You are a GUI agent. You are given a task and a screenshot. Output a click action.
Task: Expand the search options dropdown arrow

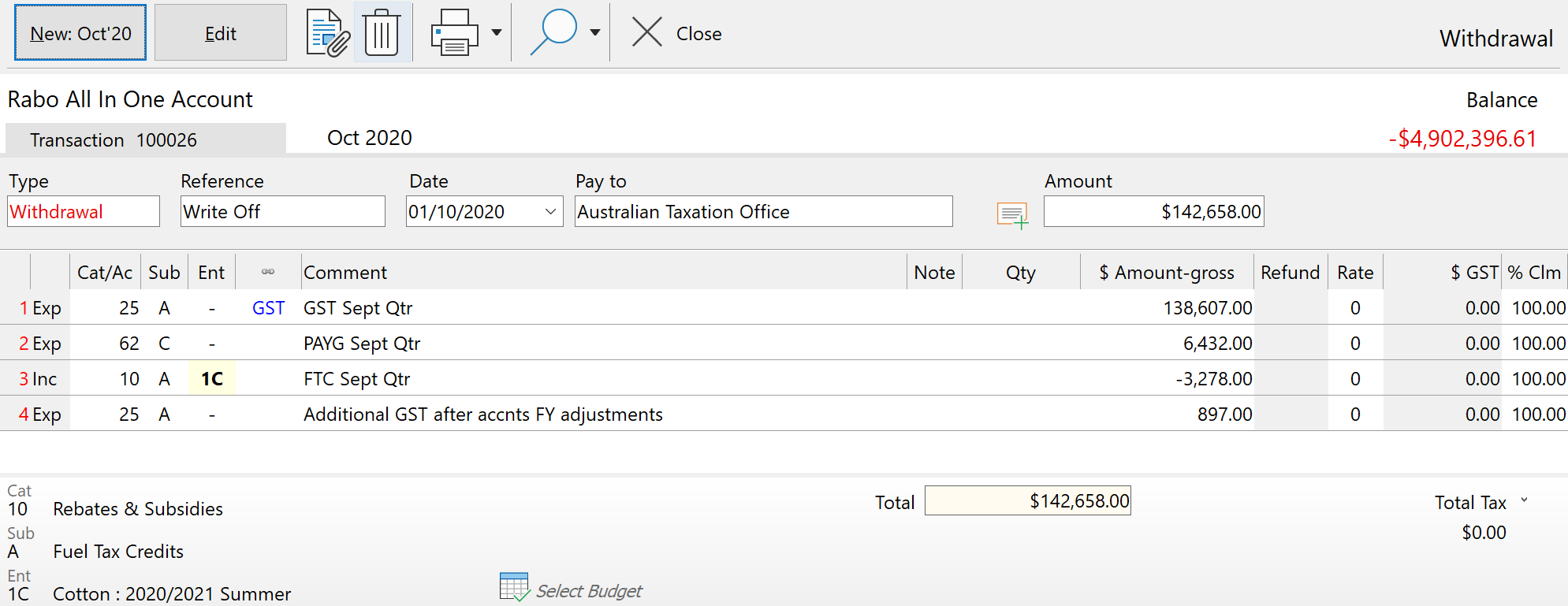click(x=595, y=33)
